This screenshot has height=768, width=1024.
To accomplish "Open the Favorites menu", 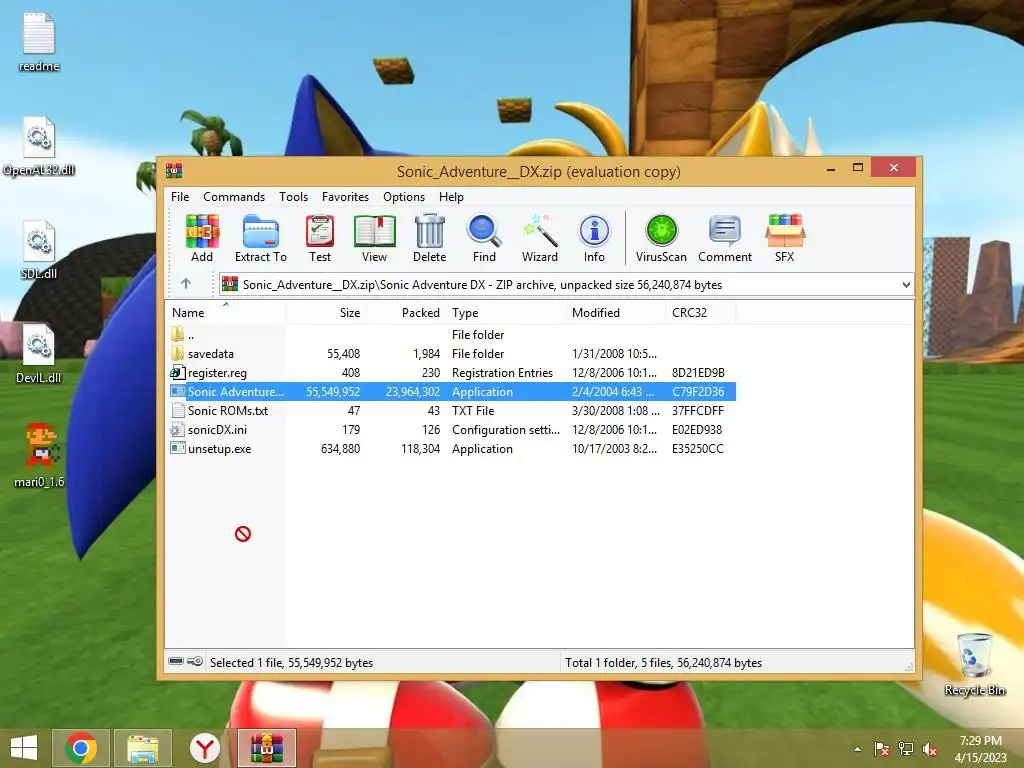I will click(345, 197).
